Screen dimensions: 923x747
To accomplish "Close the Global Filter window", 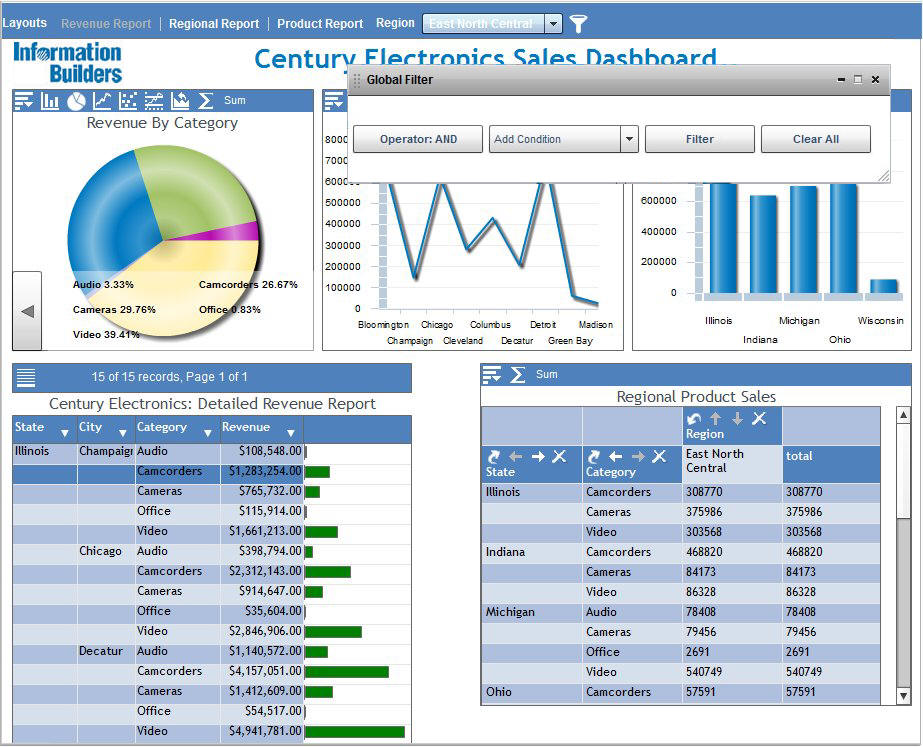I will pyautogui.click(x=875, y=79).
